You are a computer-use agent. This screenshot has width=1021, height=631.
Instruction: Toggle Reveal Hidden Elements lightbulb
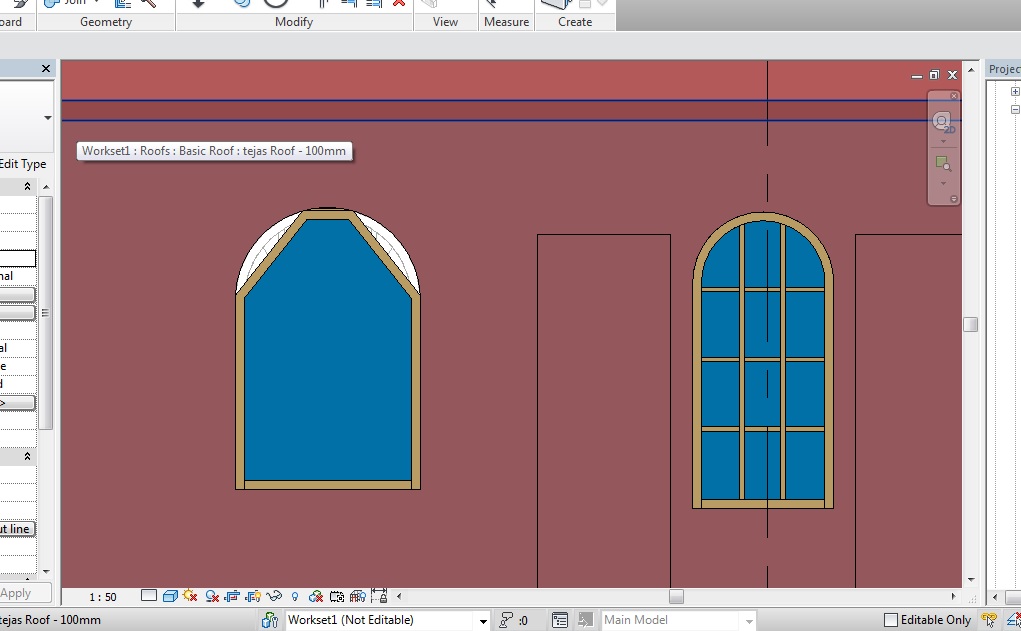click(x=295, y=597)
